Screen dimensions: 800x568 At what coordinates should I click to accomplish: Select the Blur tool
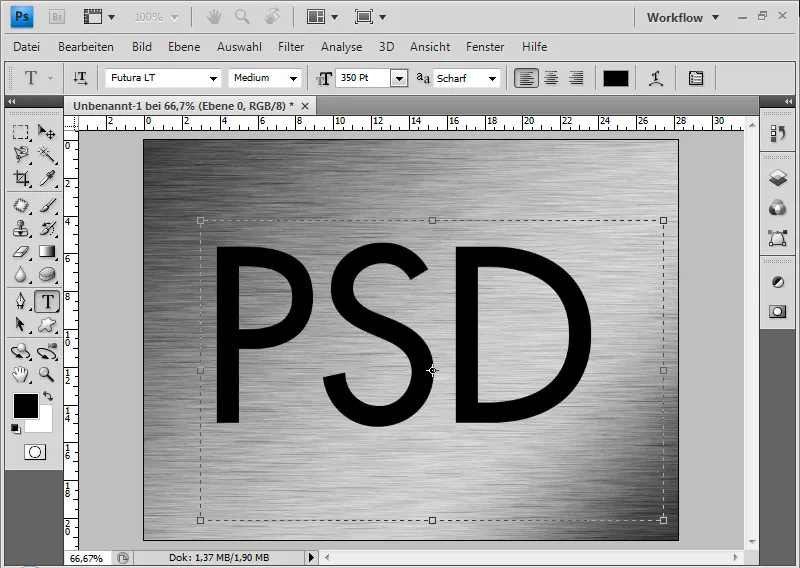coord(20,275)
